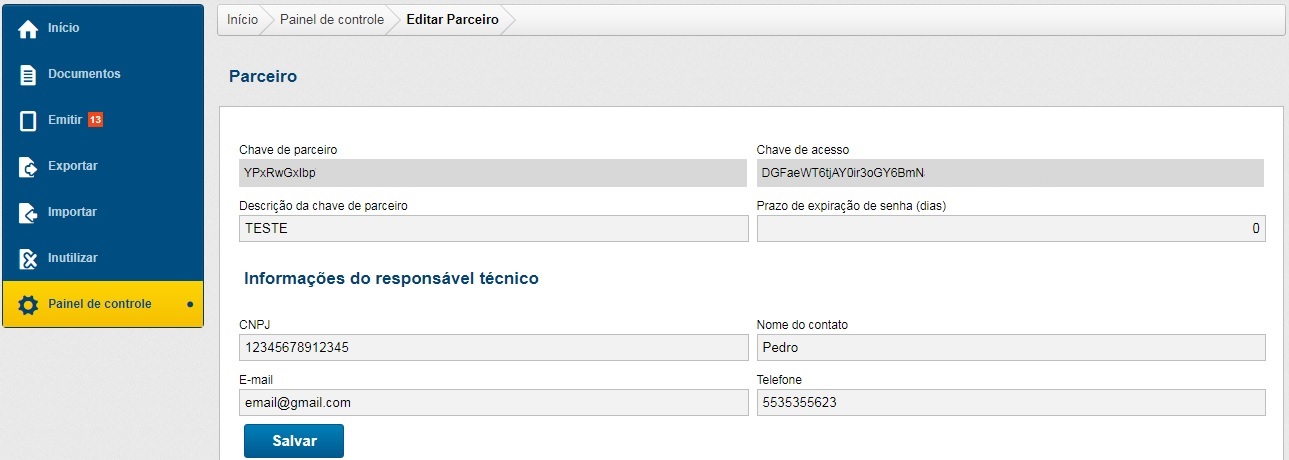
Task: Edit the Nome do contato field
Action: coord(1010,347)
